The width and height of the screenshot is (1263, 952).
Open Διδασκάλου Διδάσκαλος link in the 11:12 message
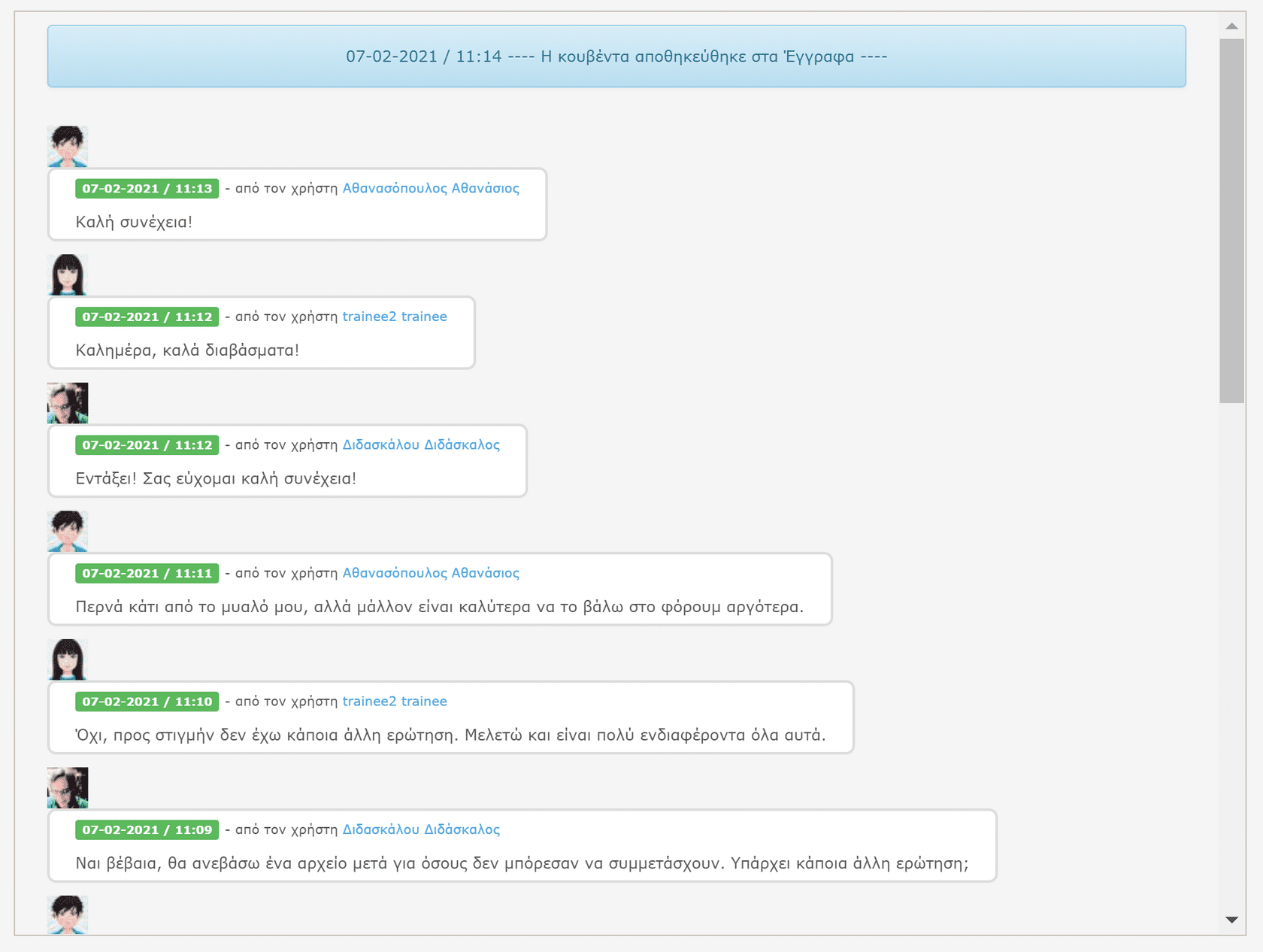[421, 445]
